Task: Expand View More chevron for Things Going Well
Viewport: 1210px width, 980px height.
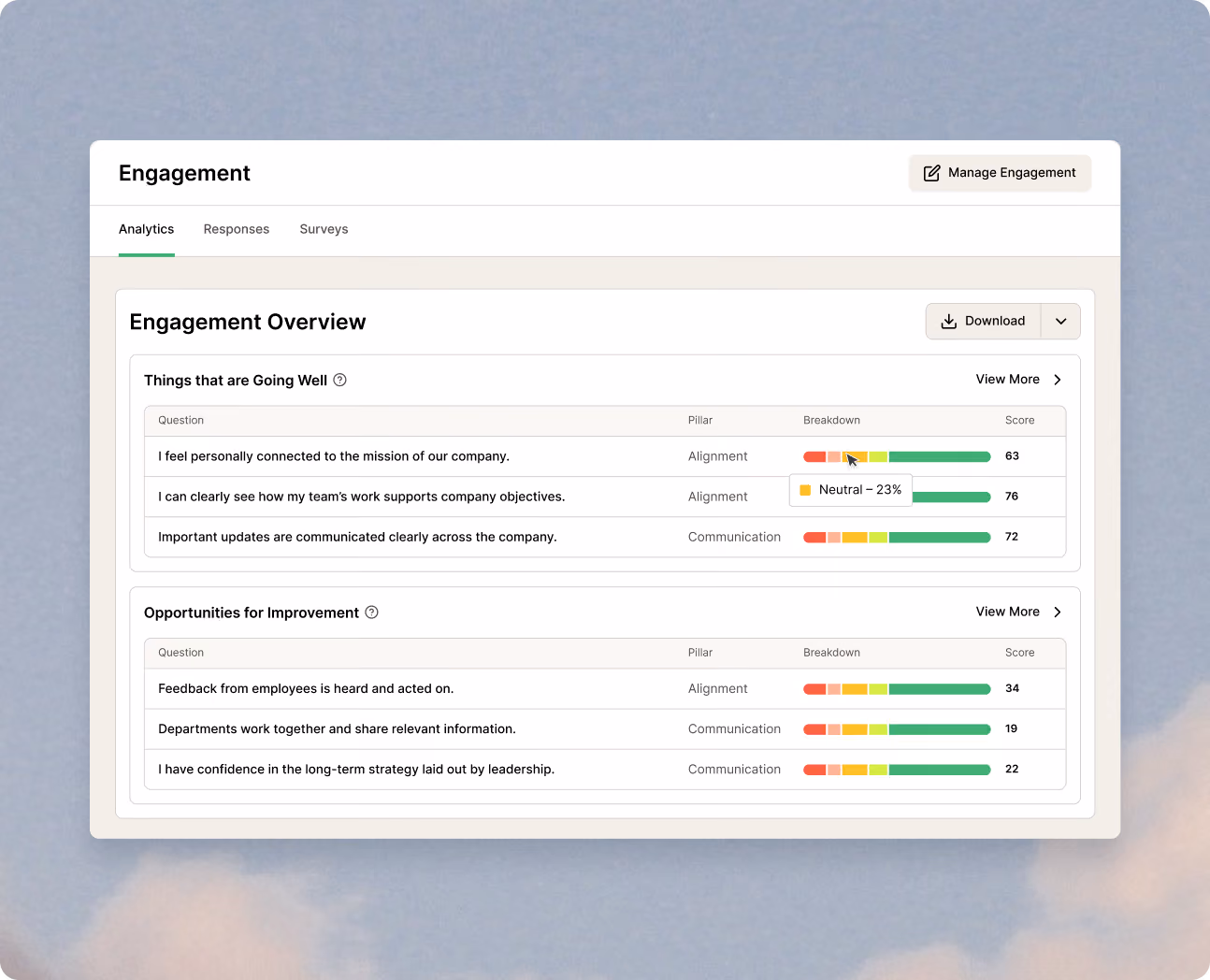Action: pos(1058,380)
